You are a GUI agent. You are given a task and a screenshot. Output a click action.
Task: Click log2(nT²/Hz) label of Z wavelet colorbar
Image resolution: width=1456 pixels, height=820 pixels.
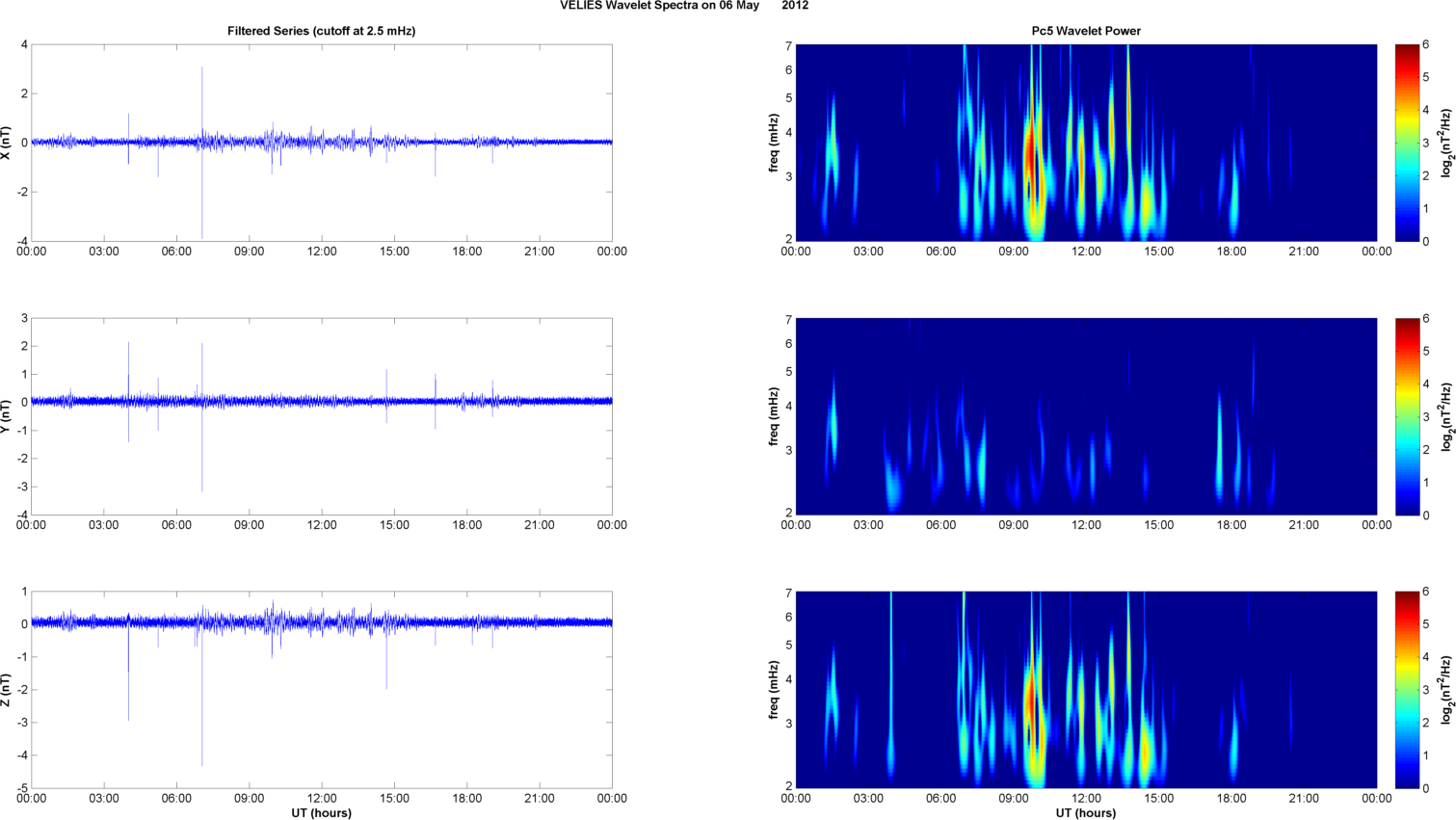tap(1447, 690)
